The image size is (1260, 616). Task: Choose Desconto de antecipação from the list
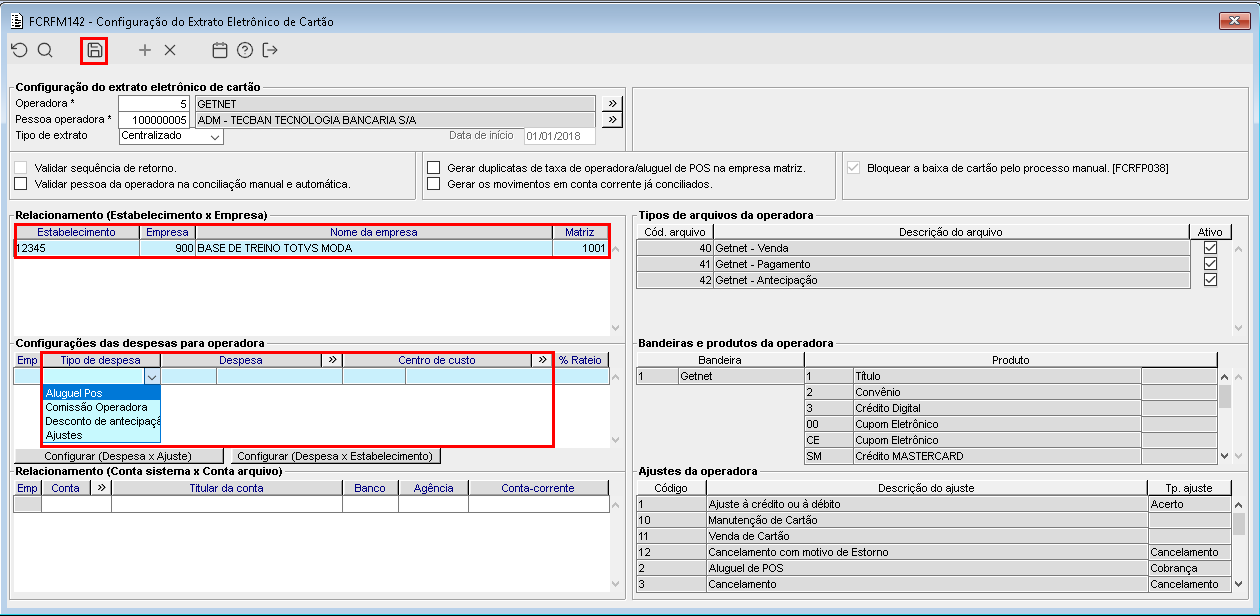tap(100, 421)
